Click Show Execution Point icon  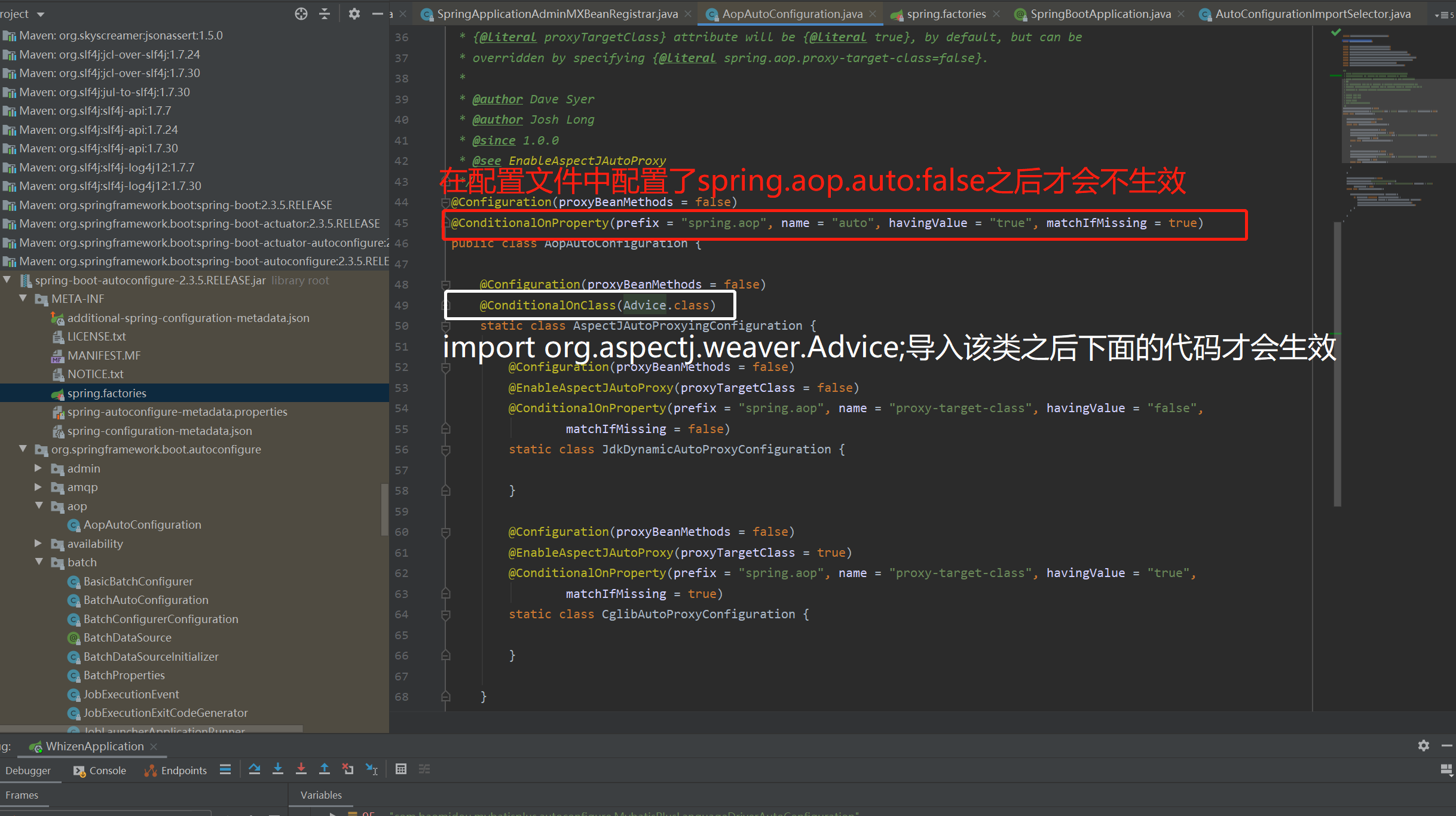pos(225,769)
